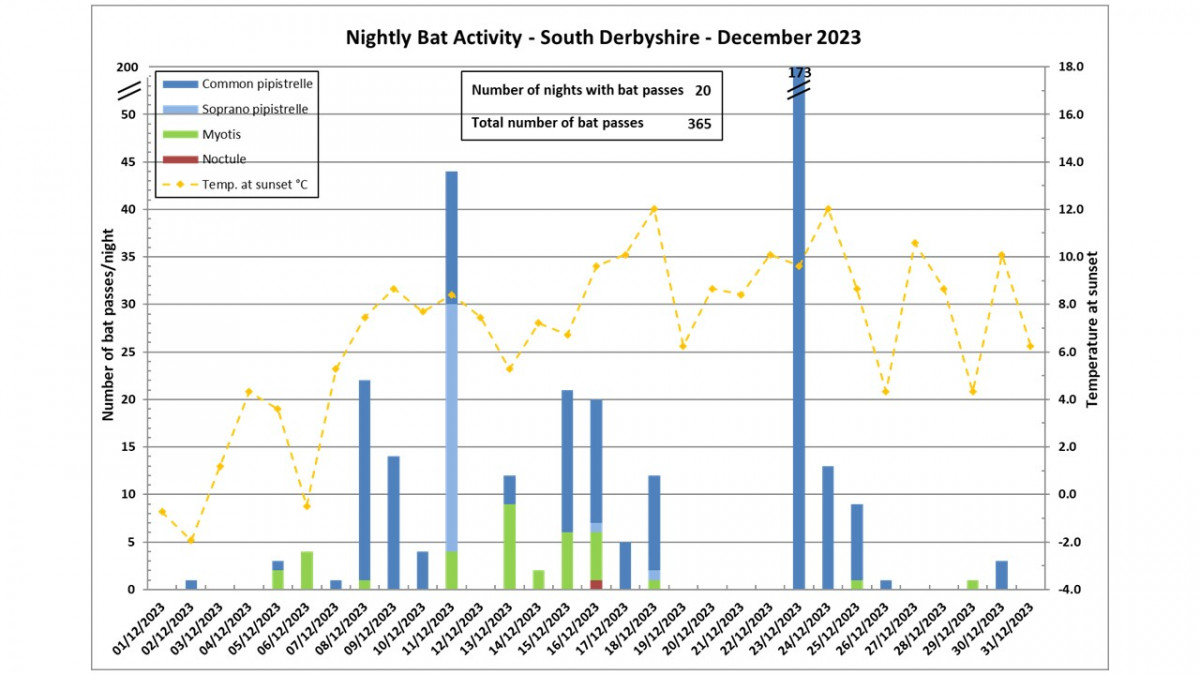The height and width of the screenshot is (675, 1200).
Task: Click the right axis title 'Temperature at sunset'
Action: click(1092, 328)
